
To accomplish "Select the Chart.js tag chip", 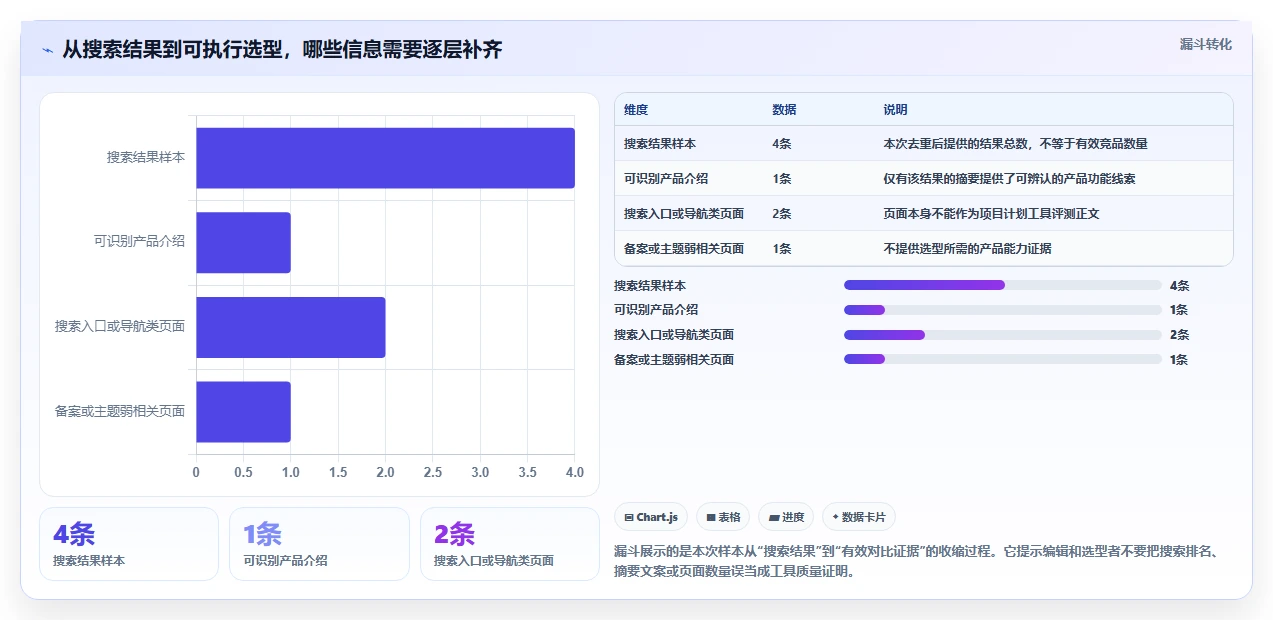I will (651, 517).
